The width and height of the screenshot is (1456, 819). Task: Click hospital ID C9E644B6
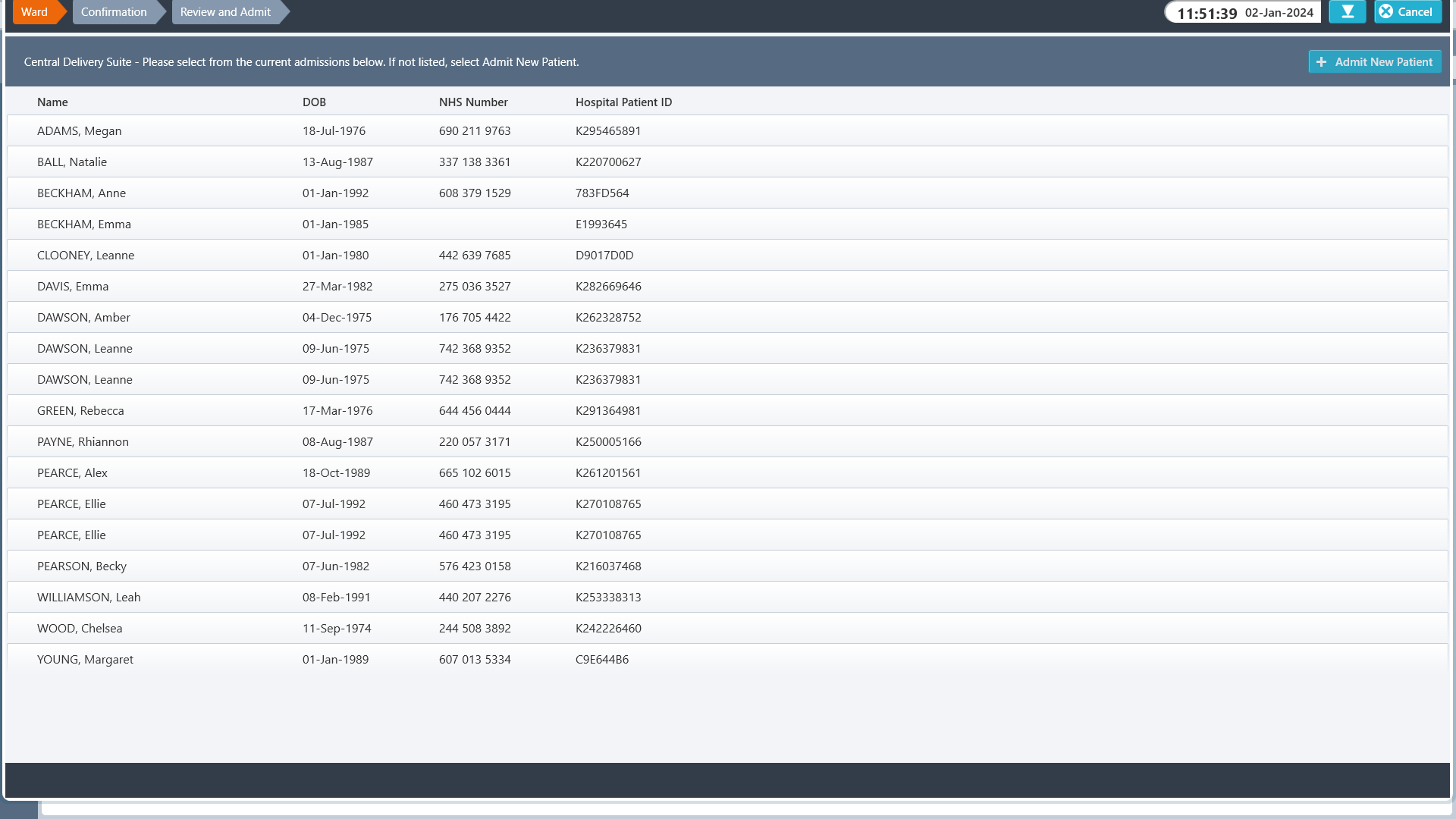[x=602, y=659]
